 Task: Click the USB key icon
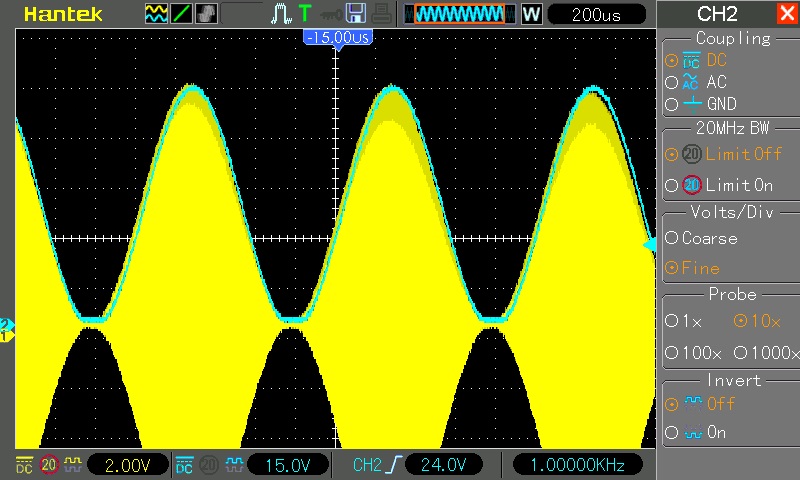click(x=329, y=14)
